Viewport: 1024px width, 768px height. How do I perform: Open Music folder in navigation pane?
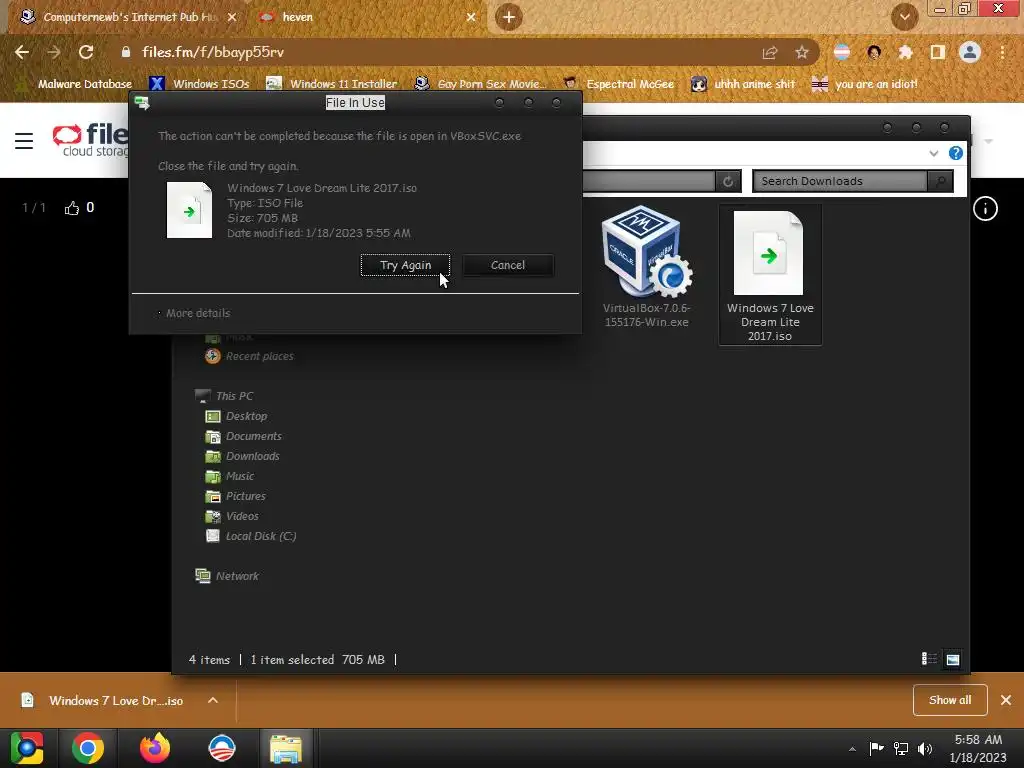coord(230,476)
